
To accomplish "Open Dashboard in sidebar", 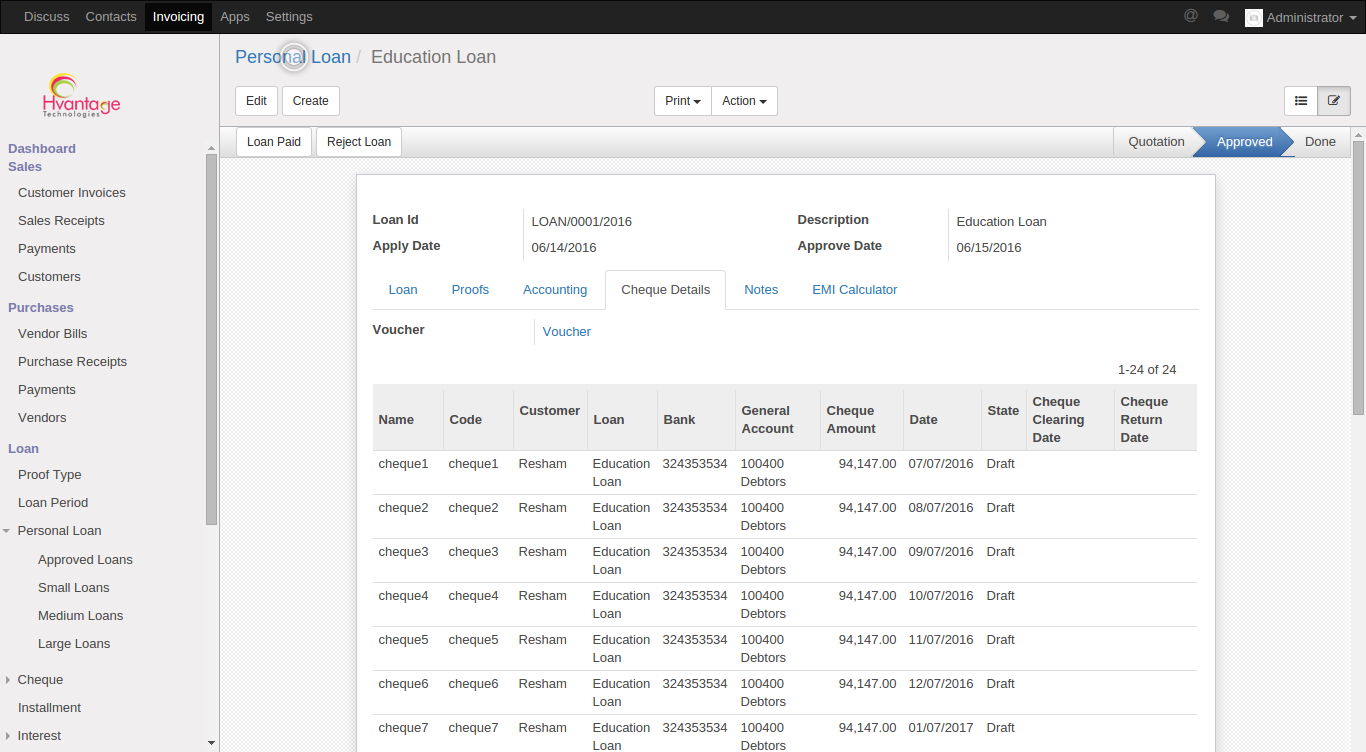I will (x=42, y=149).
